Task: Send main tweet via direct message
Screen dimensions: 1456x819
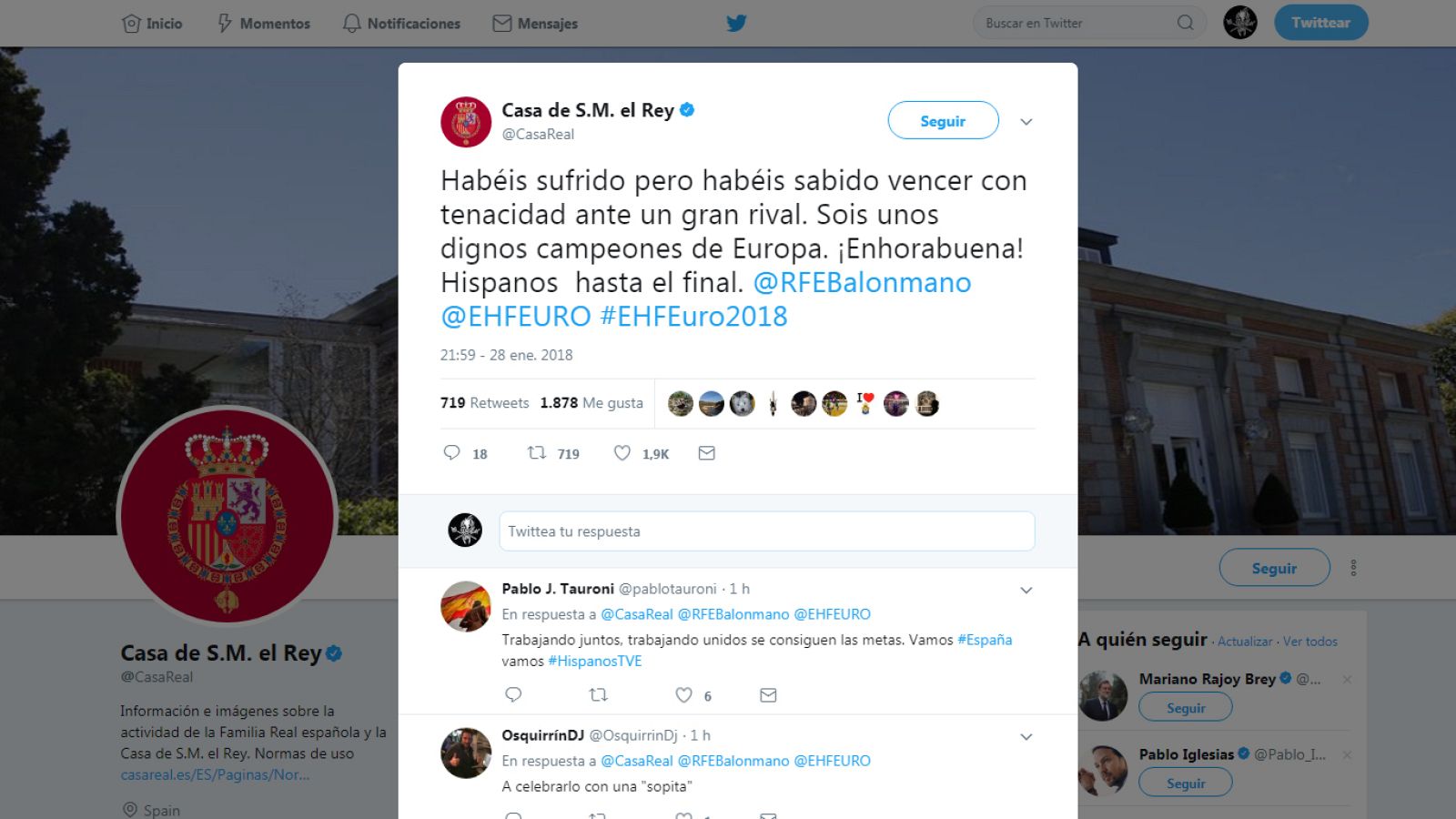Action: coord(706,452)
